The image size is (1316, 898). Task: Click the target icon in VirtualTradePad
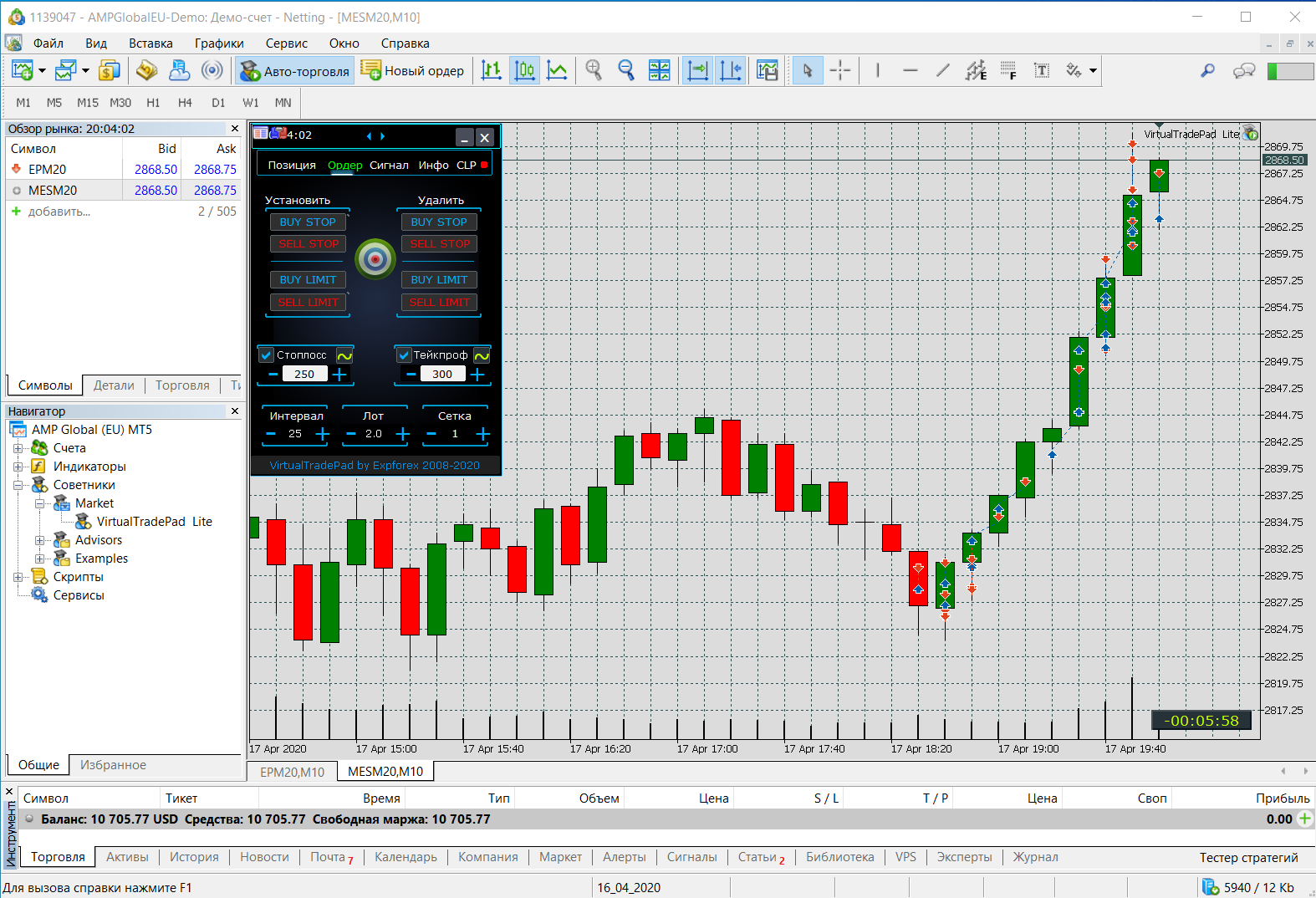click(375, 259)
